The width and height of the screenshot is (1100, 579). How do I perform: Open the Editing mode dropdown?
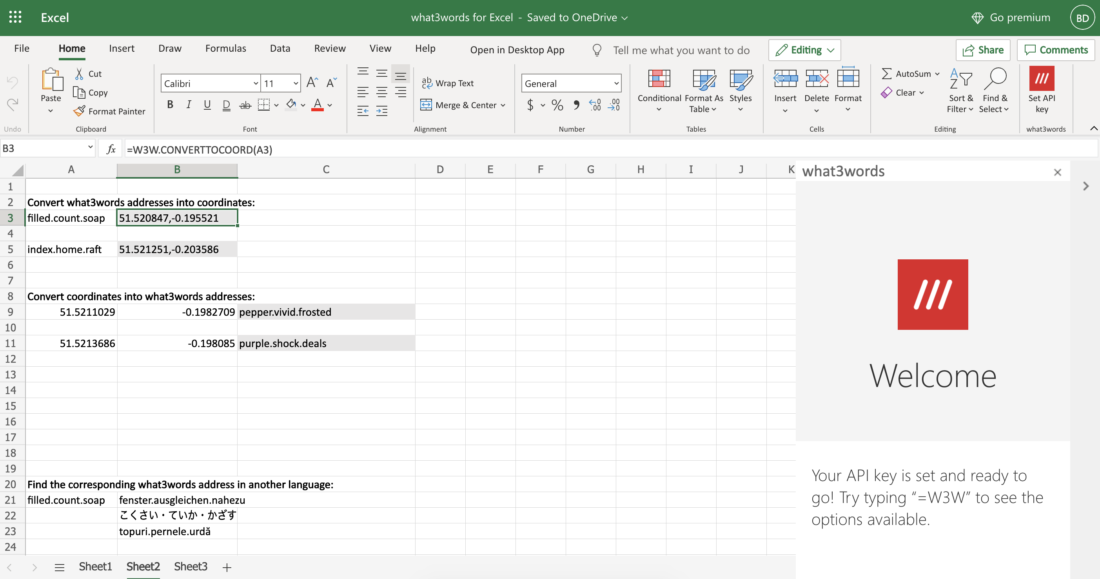point(805,50)
